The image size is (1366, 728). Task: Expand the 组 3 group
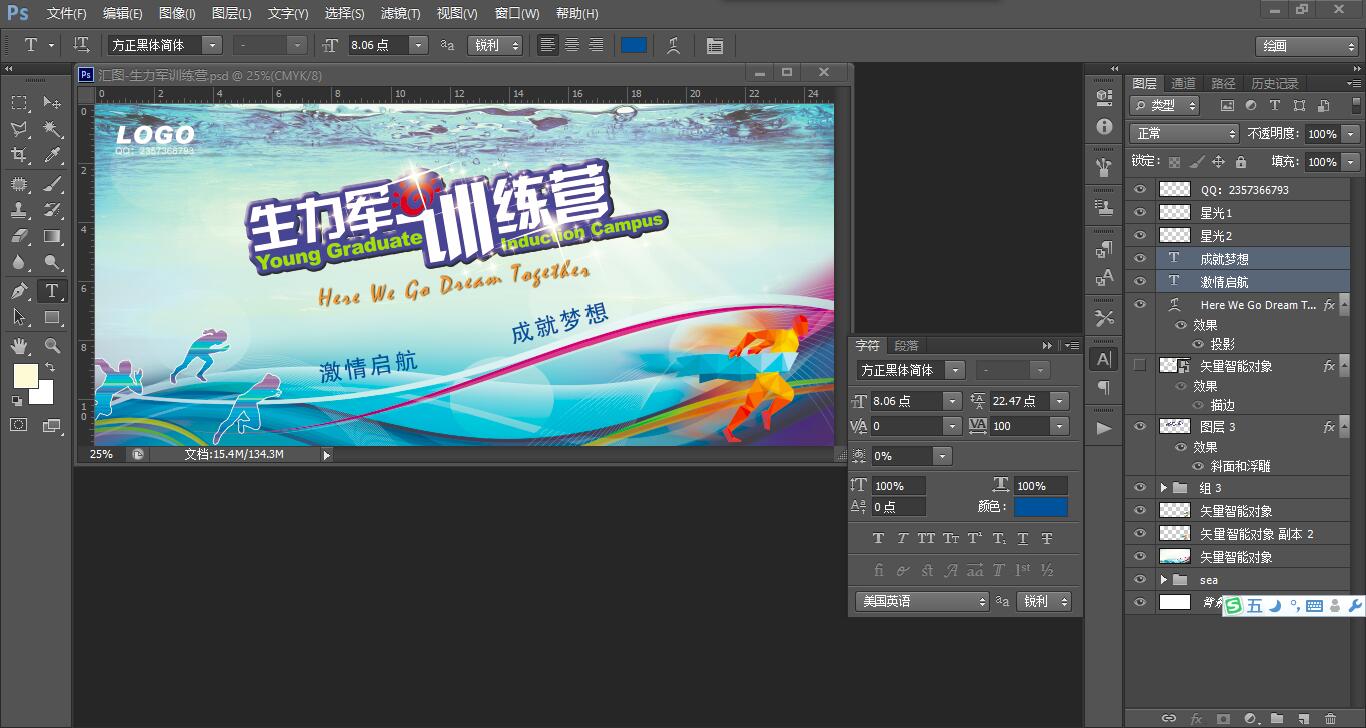coord(1163,488)
